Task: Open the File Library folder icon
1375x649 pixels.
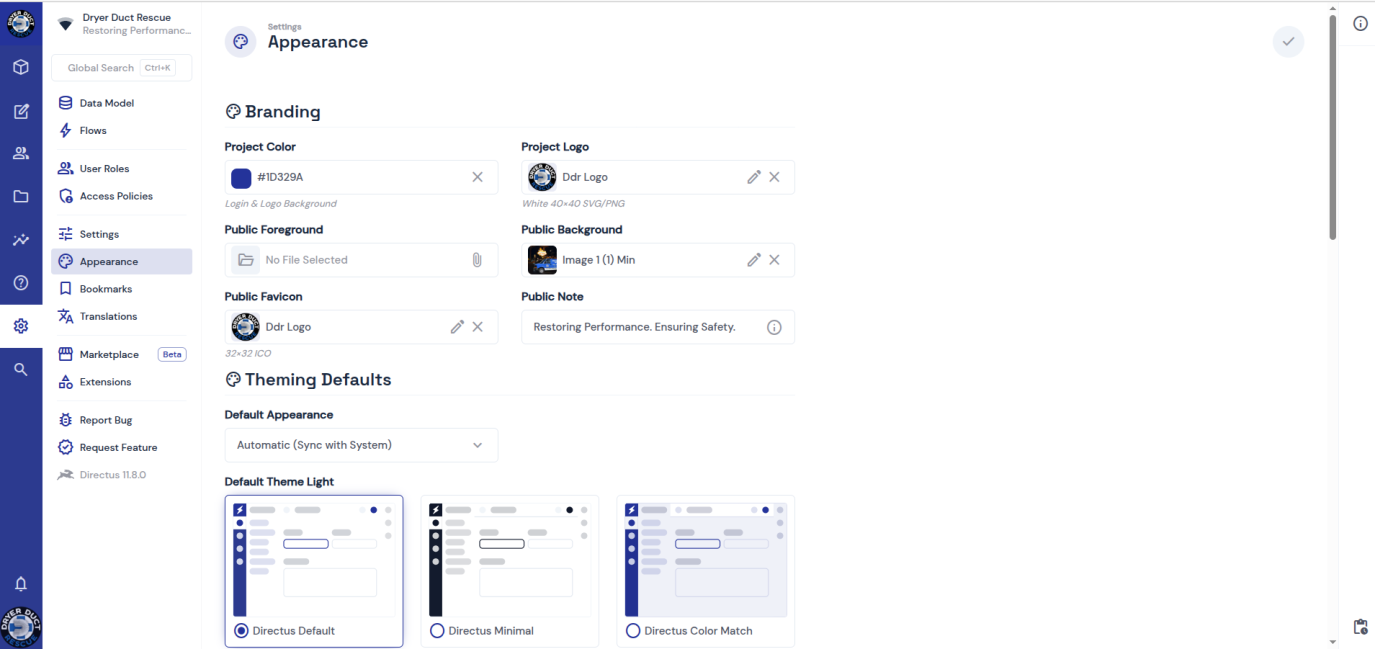Action: click(x=21, y=197)
